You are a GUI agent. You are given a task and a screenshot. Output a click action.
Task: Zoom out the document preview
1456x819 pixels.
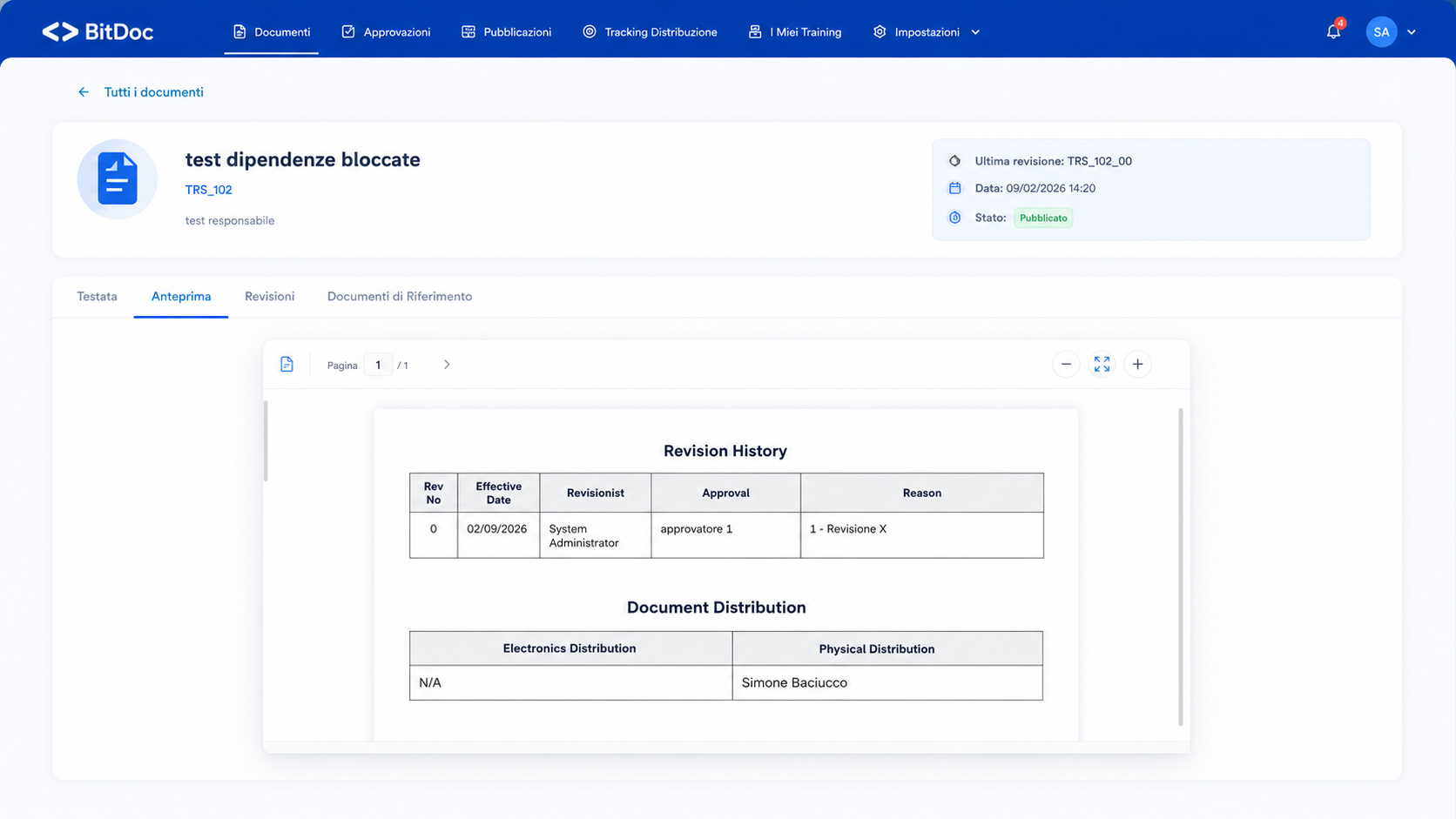(x=1066, y=365)
